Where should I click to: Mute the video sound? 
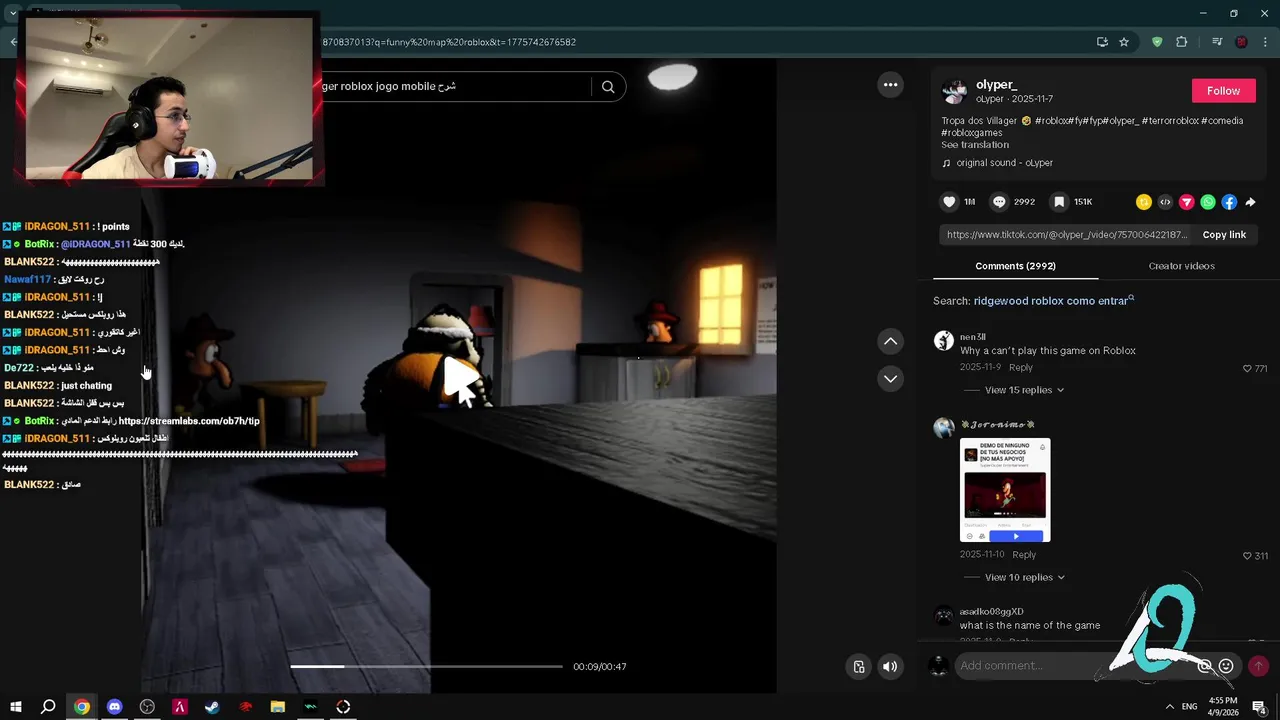890,667
